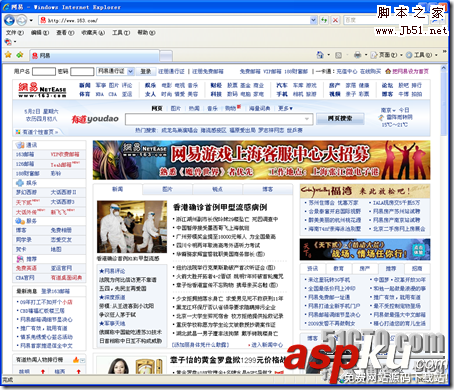Open the 汽车 channel link
454x390 pixels.
point(282,85)
